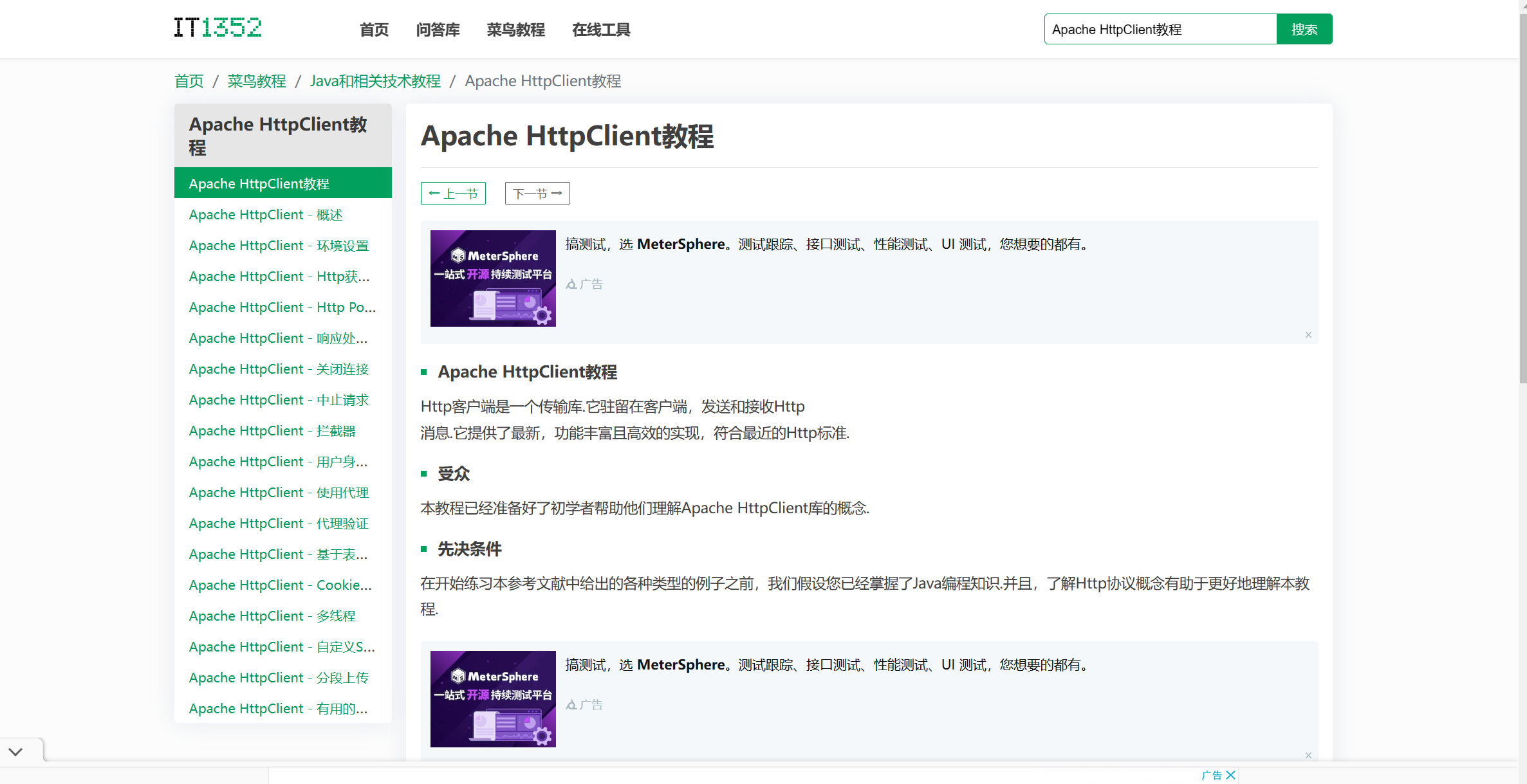Collapse the bottom ad with chevron arrow
Screen dimensions: 1527x784
point(16,751)
